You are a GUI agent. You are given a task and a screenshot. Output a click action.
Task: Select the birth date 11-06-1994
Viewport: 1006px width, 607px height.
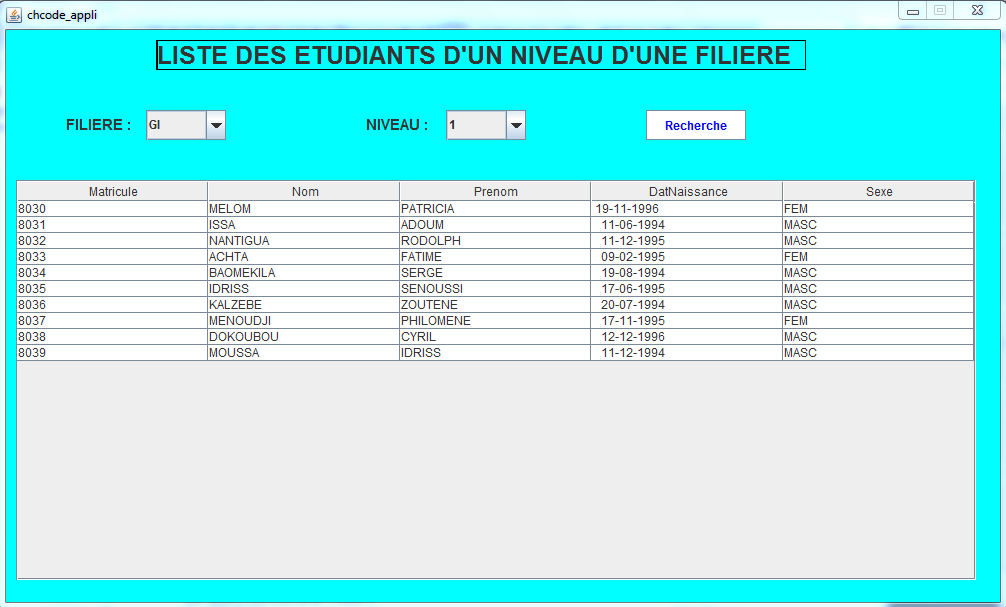(x=686, y=225)
